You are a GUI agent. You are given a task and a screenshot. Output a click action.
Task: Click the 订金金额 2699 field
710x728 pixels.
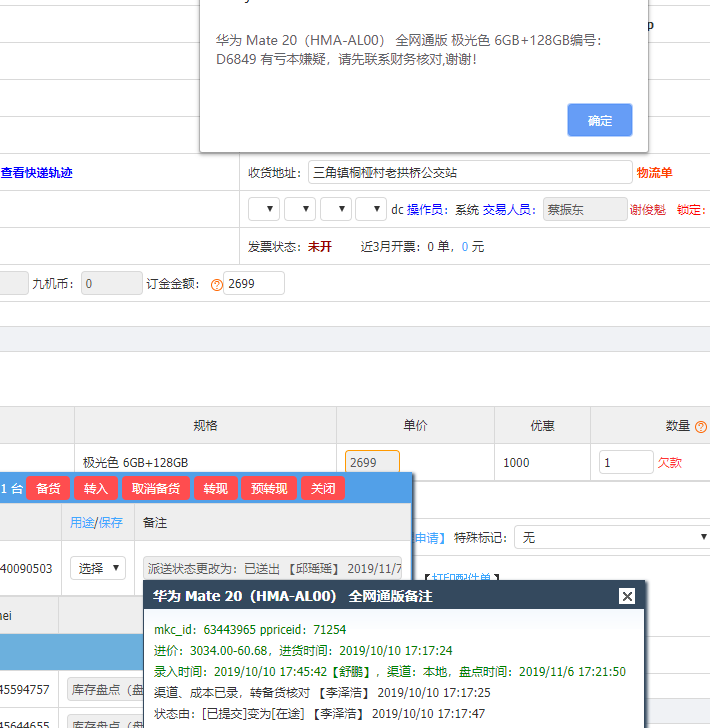point(254,283)
